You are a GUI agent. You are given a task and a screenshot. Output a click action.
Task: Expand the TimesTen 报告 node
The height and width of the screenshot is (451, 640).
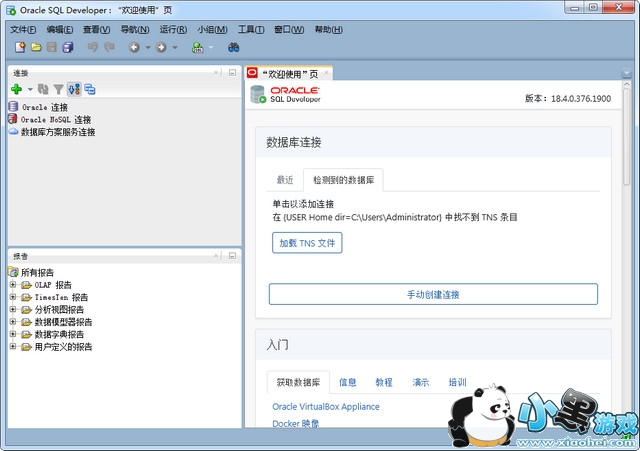pos(13,297)
